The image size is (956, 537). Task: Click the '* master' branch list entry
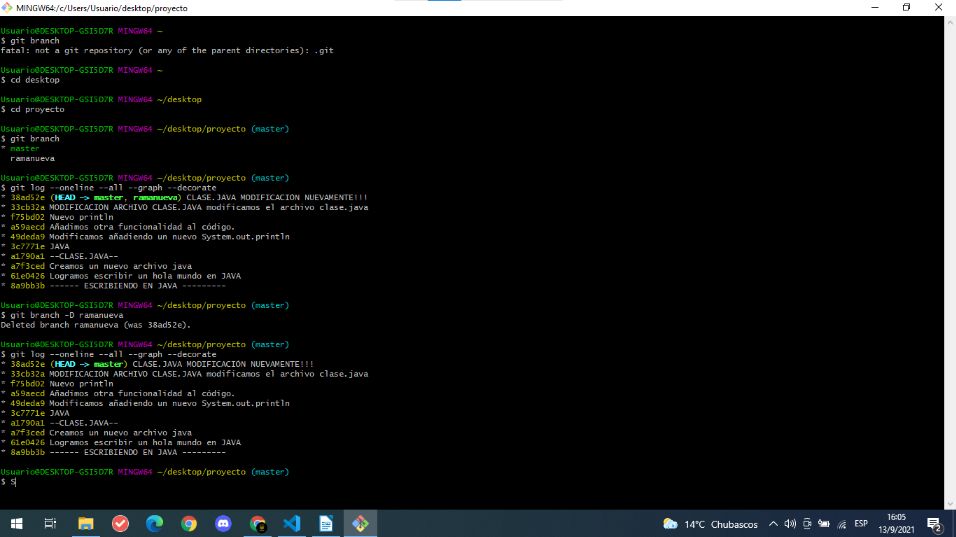20,148
